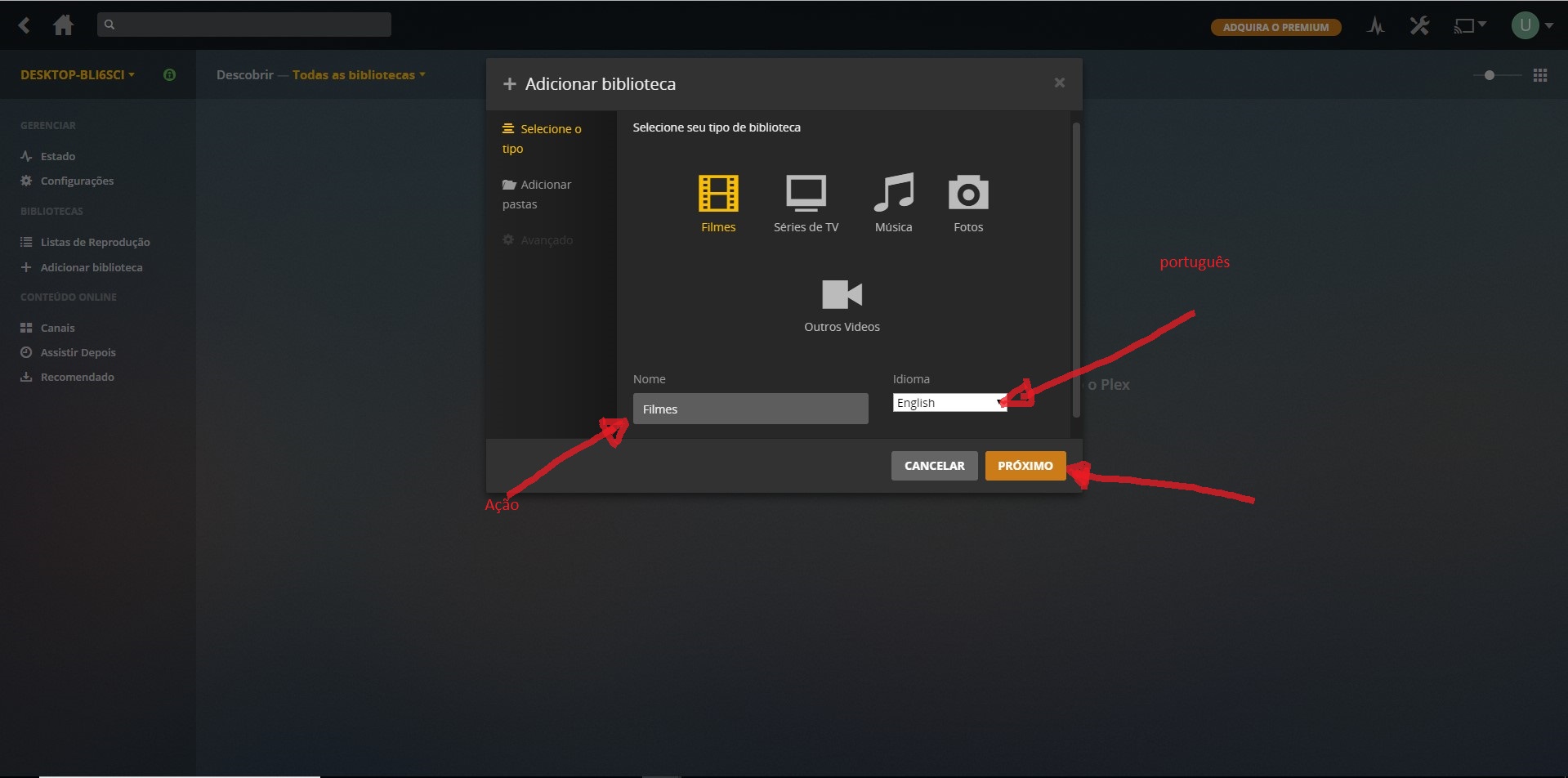1568x778 pixels.
Task: Open the activity pulse icon
Action: point(1376,26)
